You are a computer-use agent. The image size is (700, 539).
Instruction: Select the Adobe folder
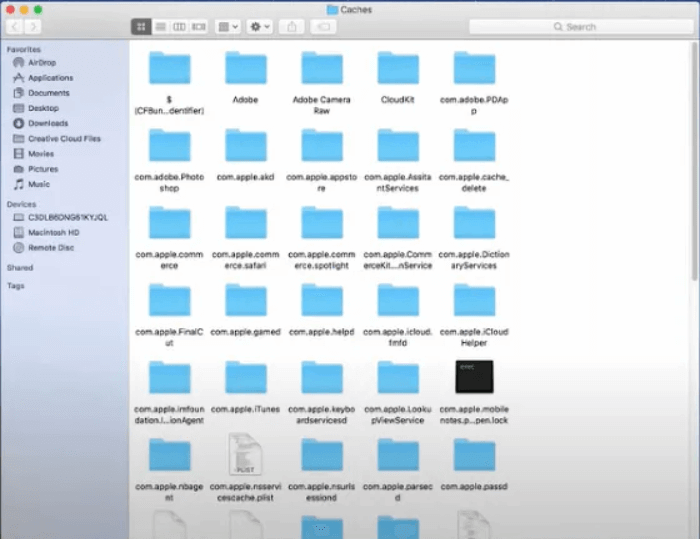point(246,68)
